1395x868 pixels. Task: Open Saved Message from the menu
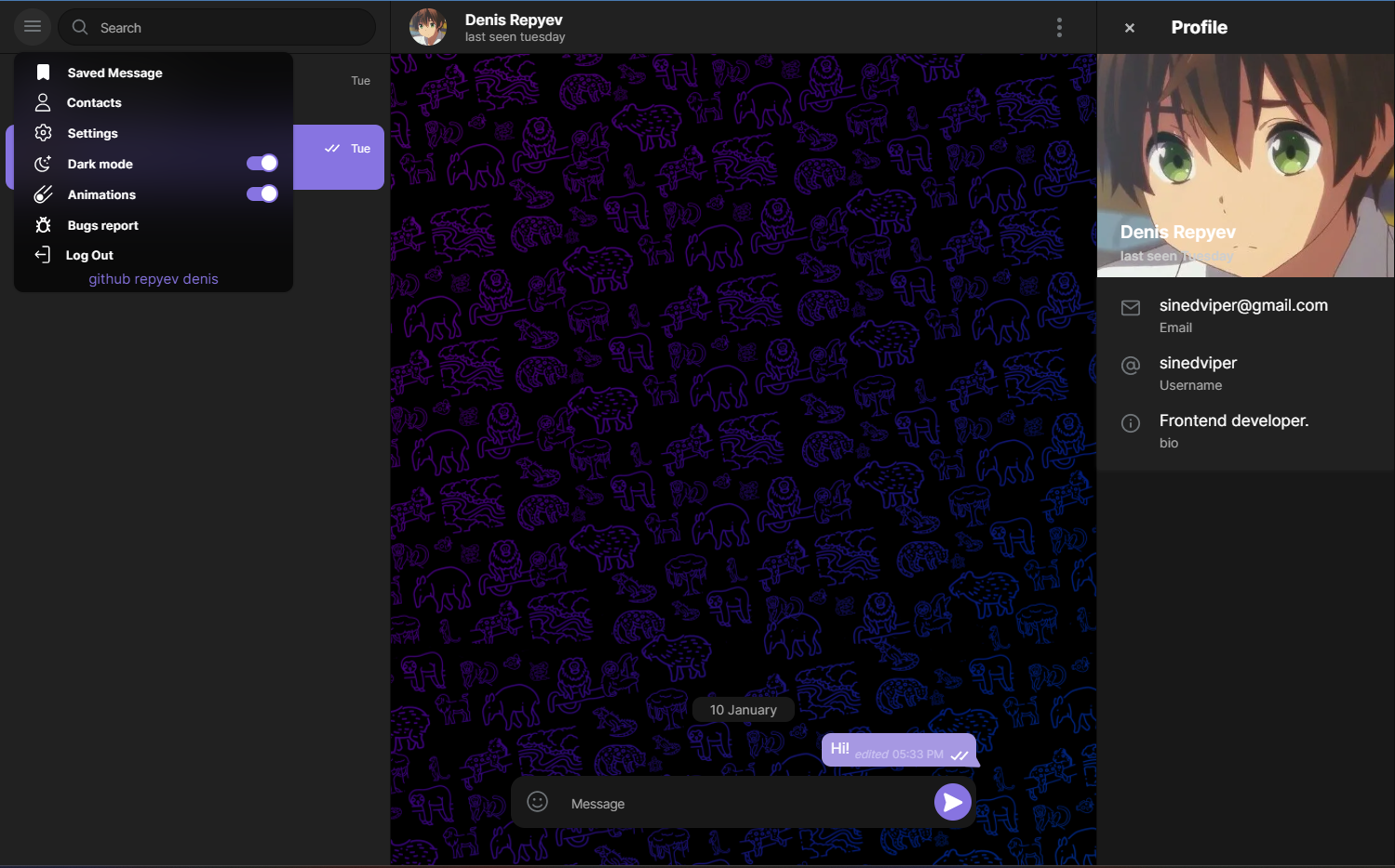(114, 73)
